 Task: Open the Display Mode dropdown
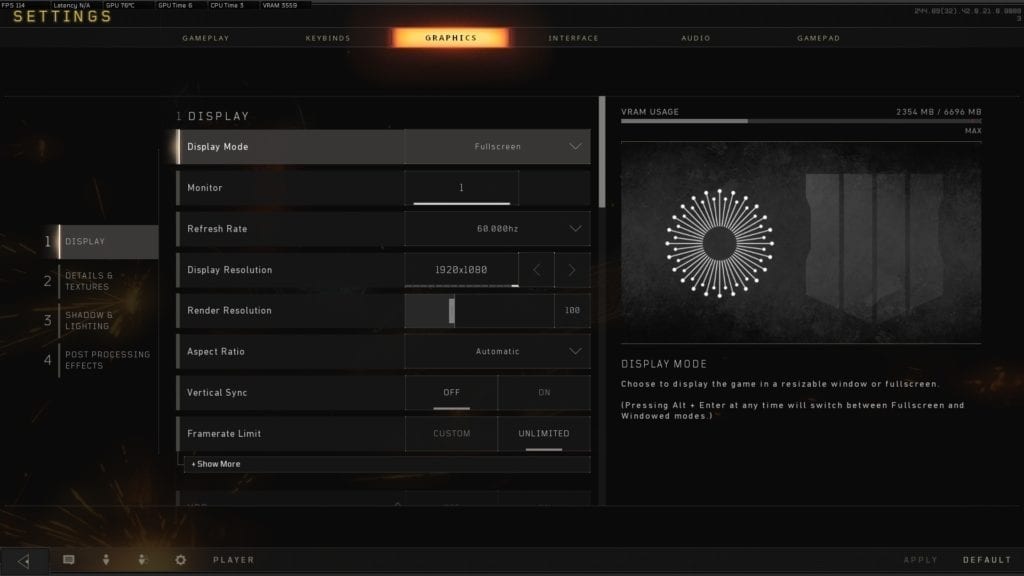(x=498, y=147)
